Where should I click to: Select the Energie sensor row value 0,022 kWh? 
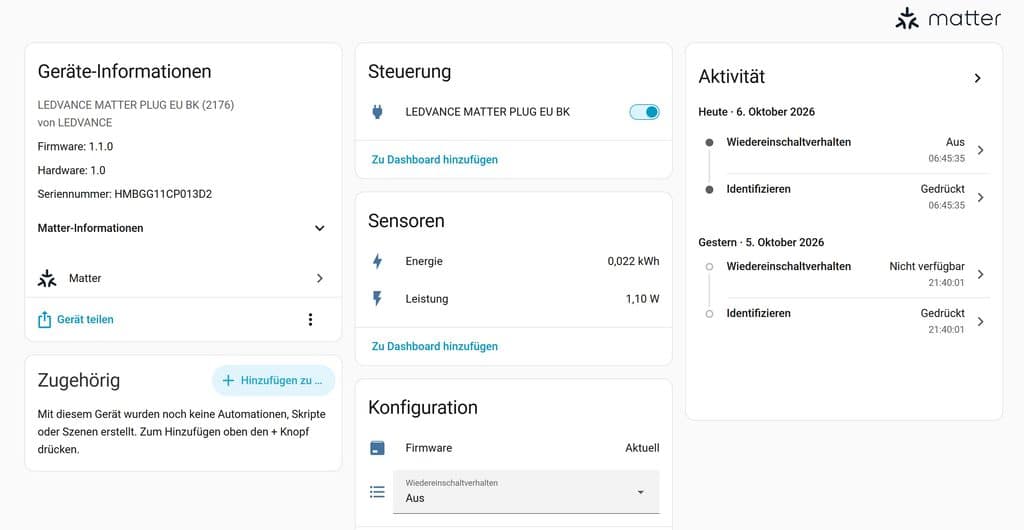[633, 261]
